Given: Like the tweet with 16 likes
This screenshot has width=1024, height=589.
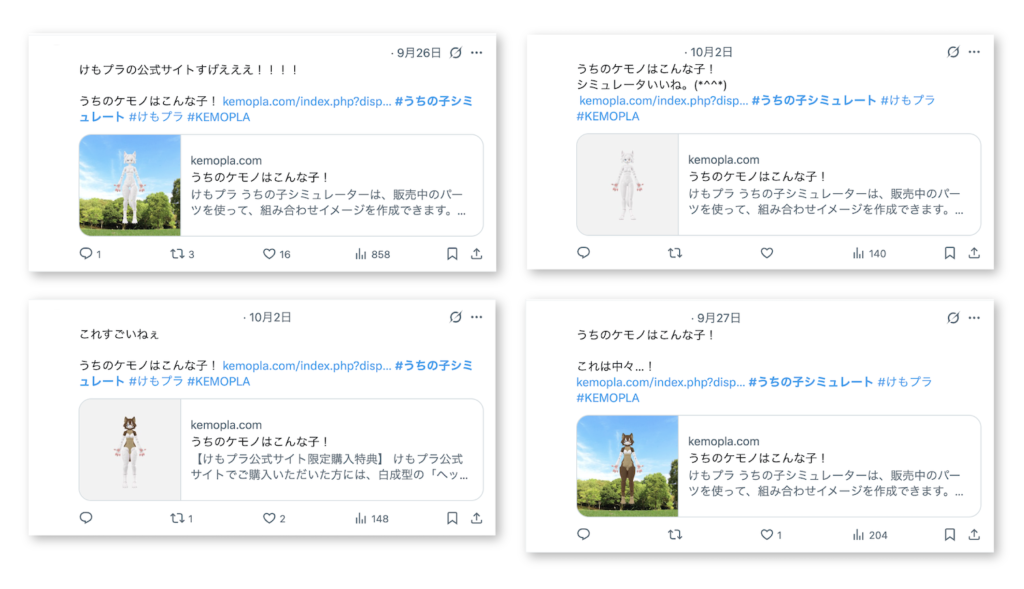Looking at the screenshot, I should tap(269, 254).
